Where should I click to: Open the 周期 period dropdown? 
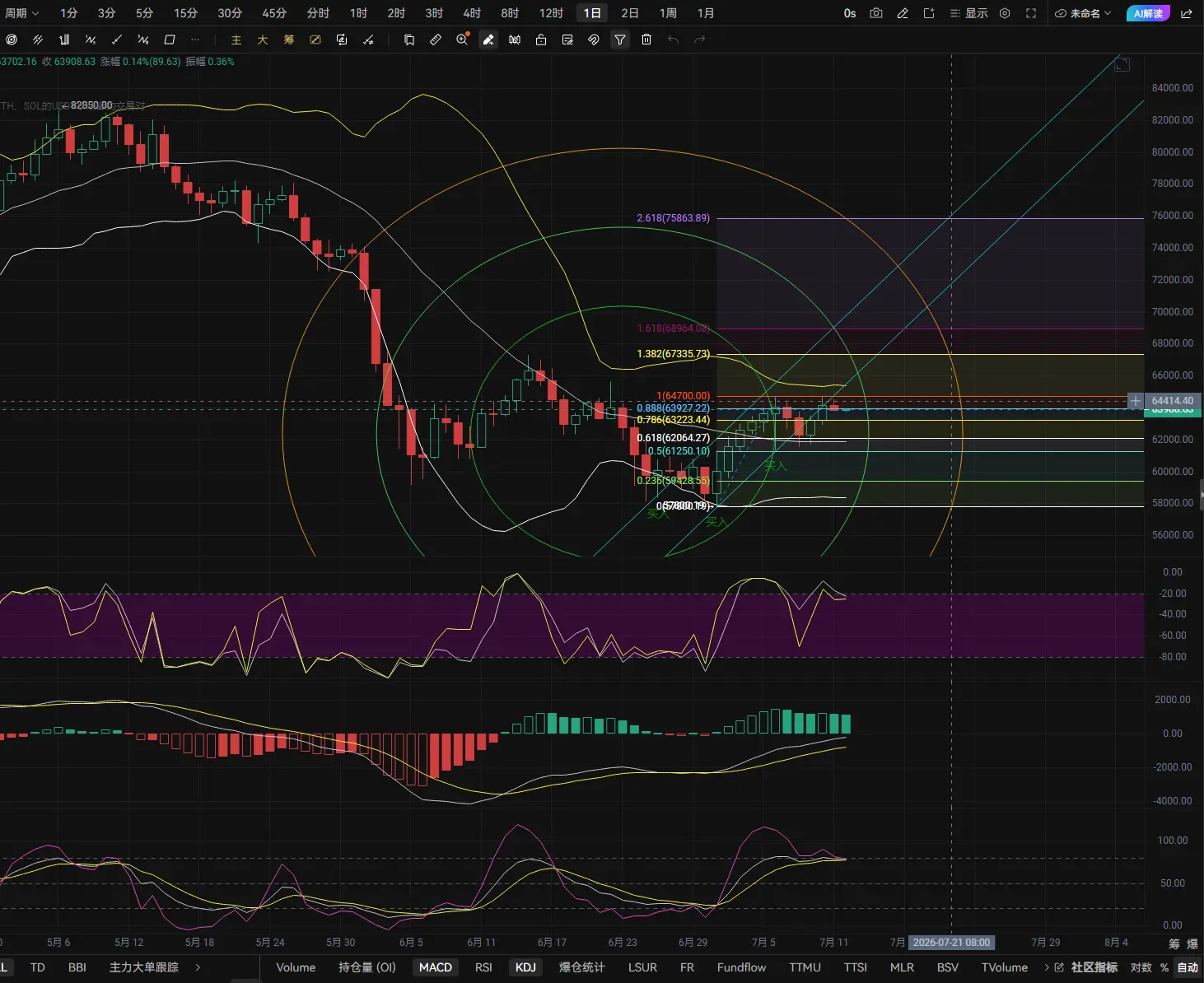coord(22,13)
